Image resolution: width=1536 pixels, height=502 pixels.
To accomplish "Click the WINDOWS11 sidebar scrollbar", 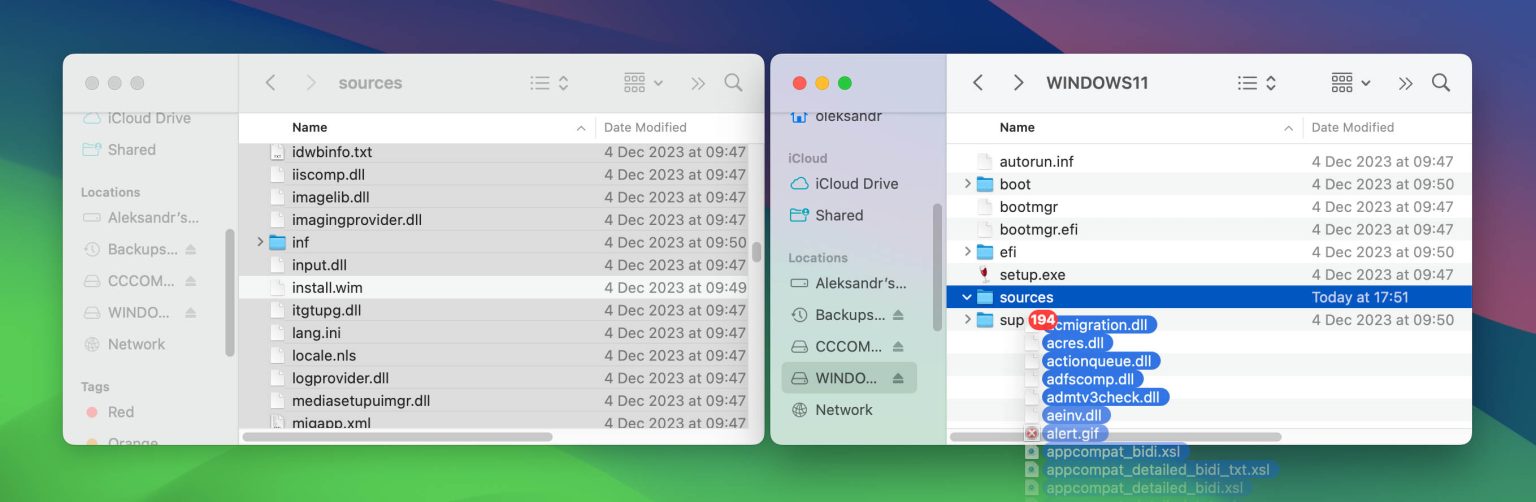I will pyautogui.click(x=937, y=267).
